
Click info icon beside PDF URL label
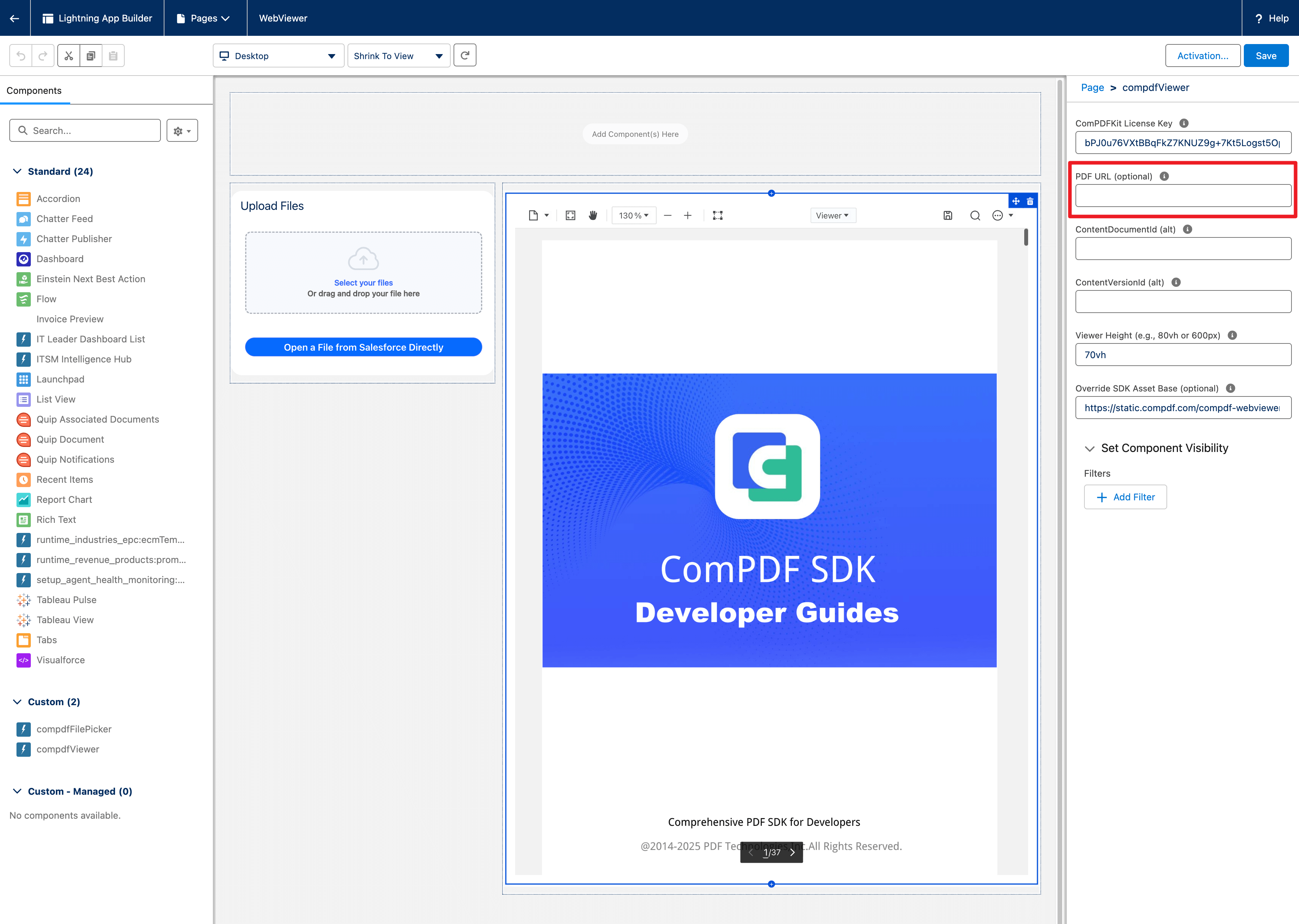[x=1164, y=176]
